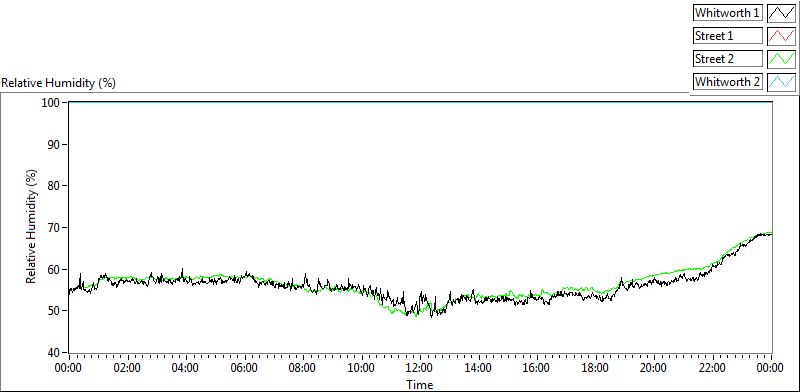This screenshot has height=392, width=800.
Task: Click the Whitworth 2 blue line icon
Action: (x=781, y=81)
